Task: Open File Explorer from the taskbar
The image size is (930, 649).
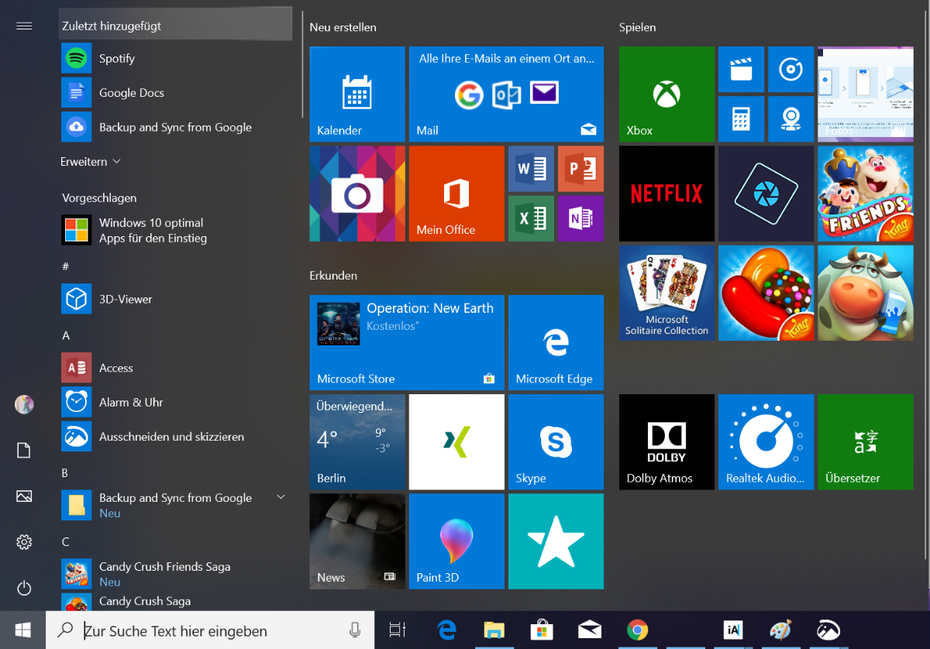Action: (494, 630)
